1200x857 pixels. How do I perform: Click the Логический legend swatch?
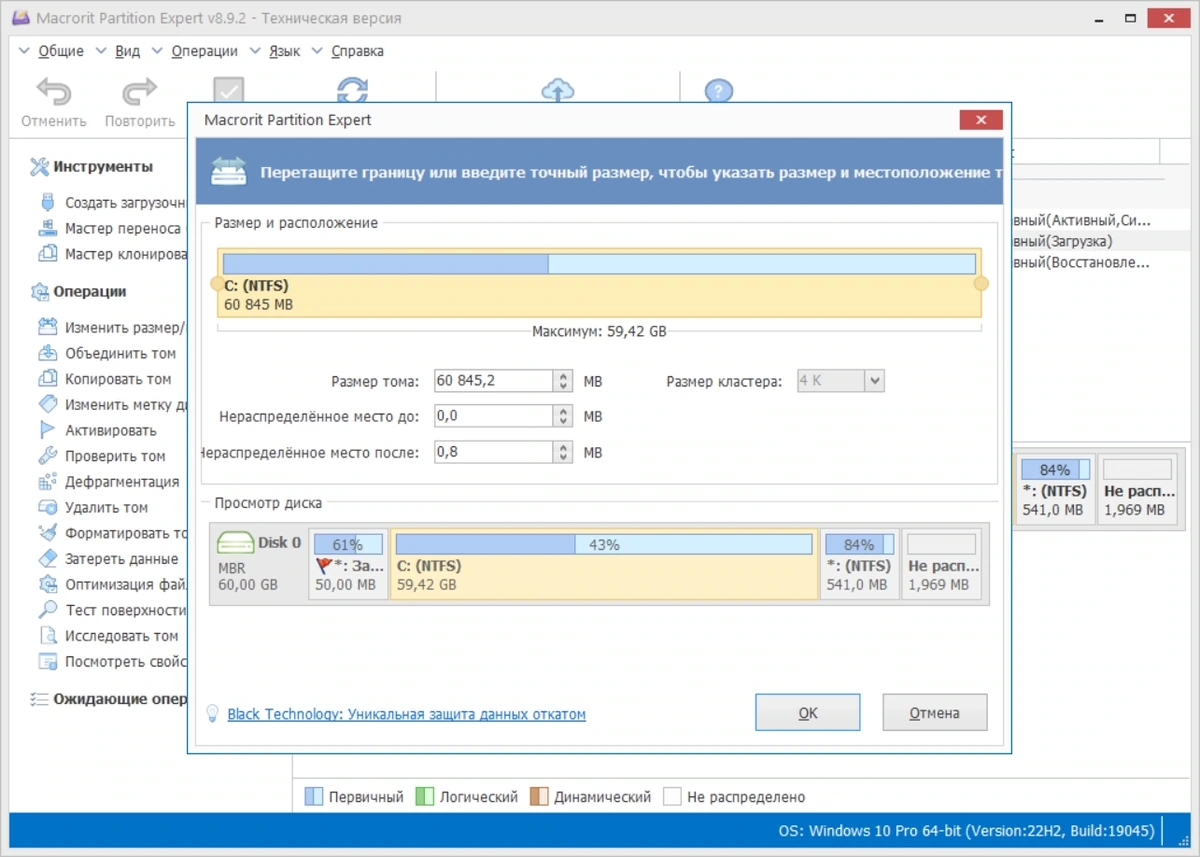423,797
